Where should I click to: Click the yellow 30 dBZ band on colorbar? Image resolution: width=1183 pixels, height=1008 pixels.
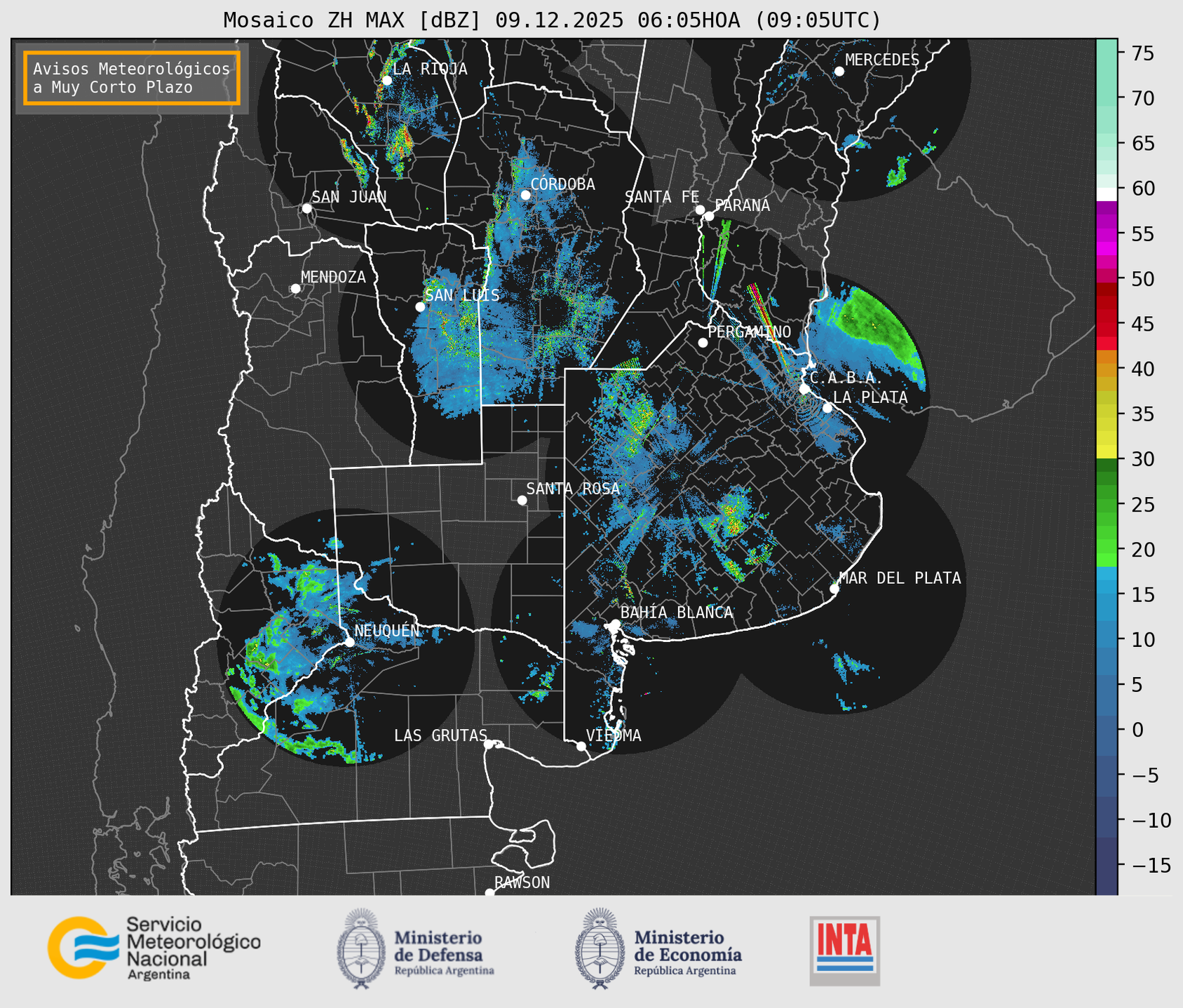(x=1107, y=452)
